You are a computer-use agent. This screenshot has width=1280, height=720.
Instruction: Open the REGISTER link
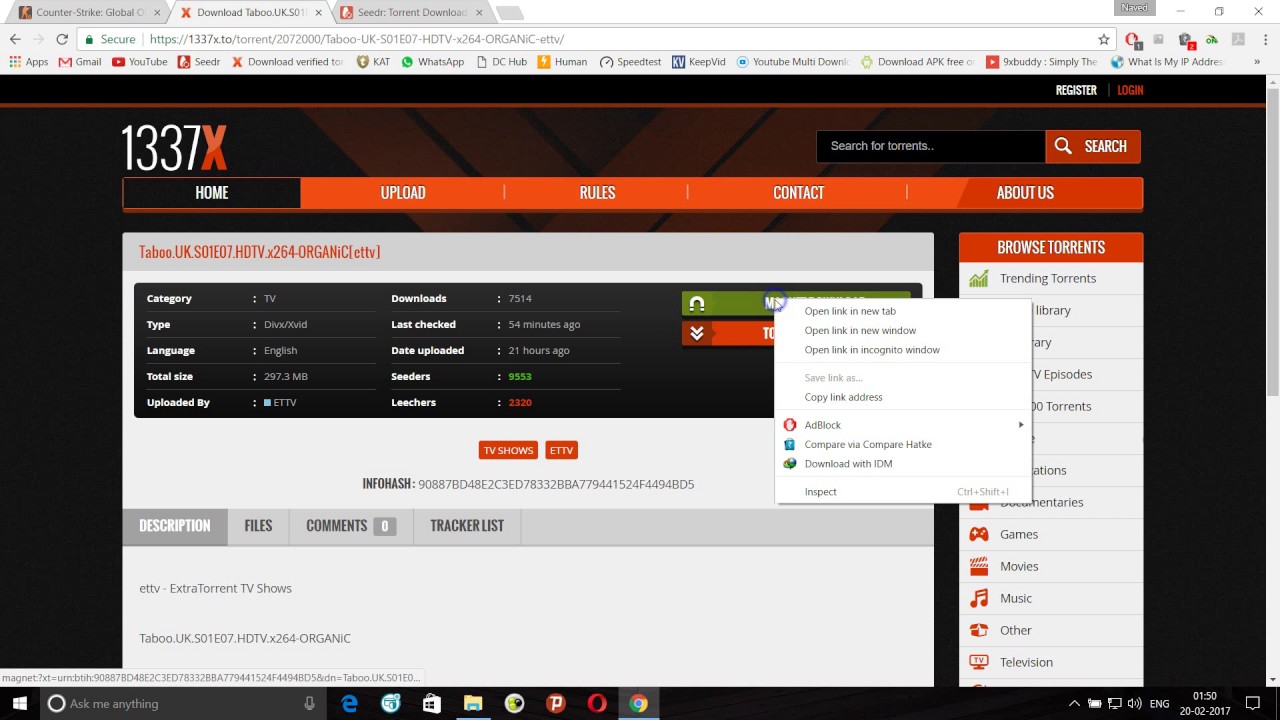pyautogui.click(x=1076, y=90)
